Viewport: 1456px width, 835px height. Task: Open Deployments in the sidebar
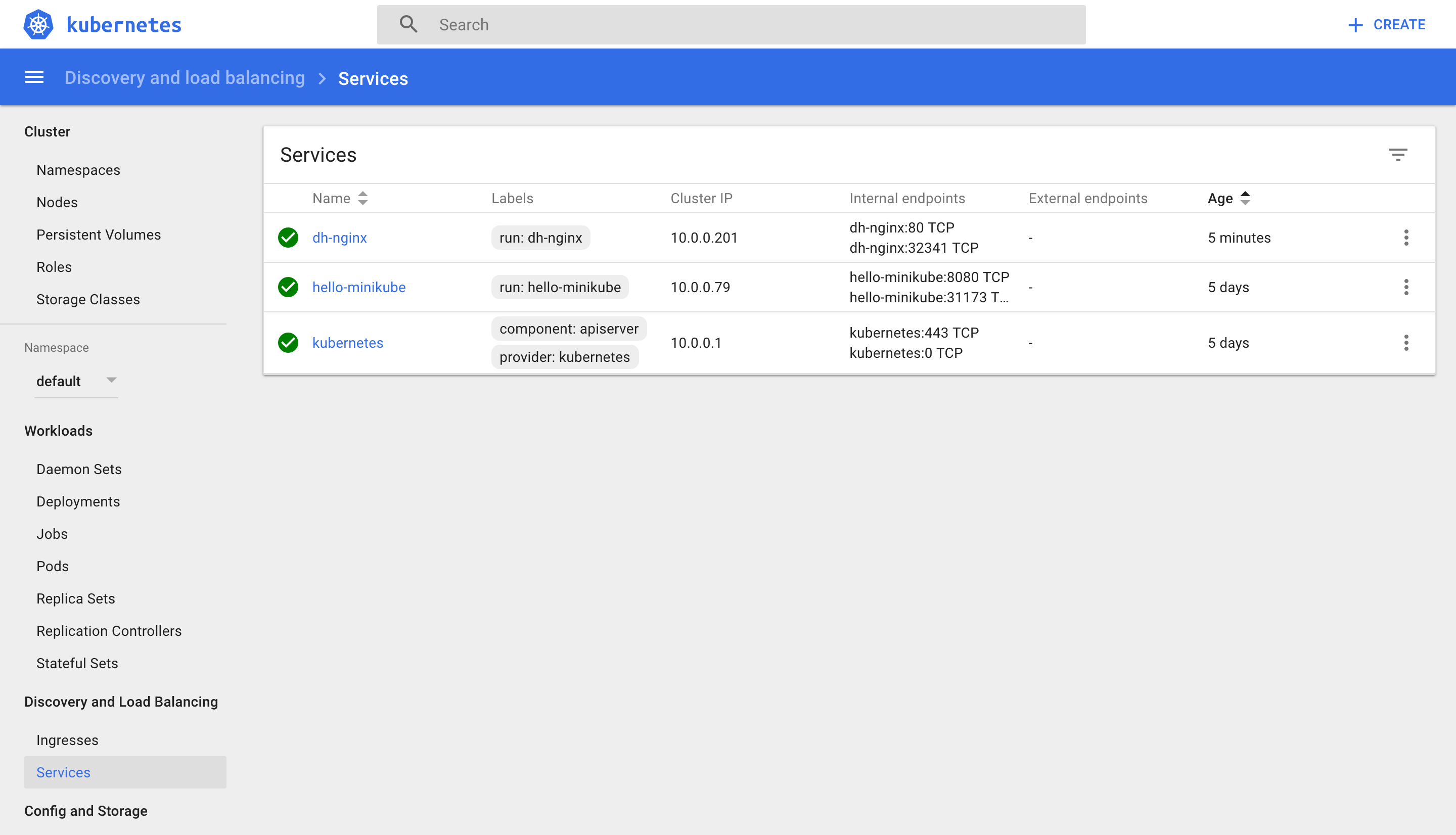[78, 501]
